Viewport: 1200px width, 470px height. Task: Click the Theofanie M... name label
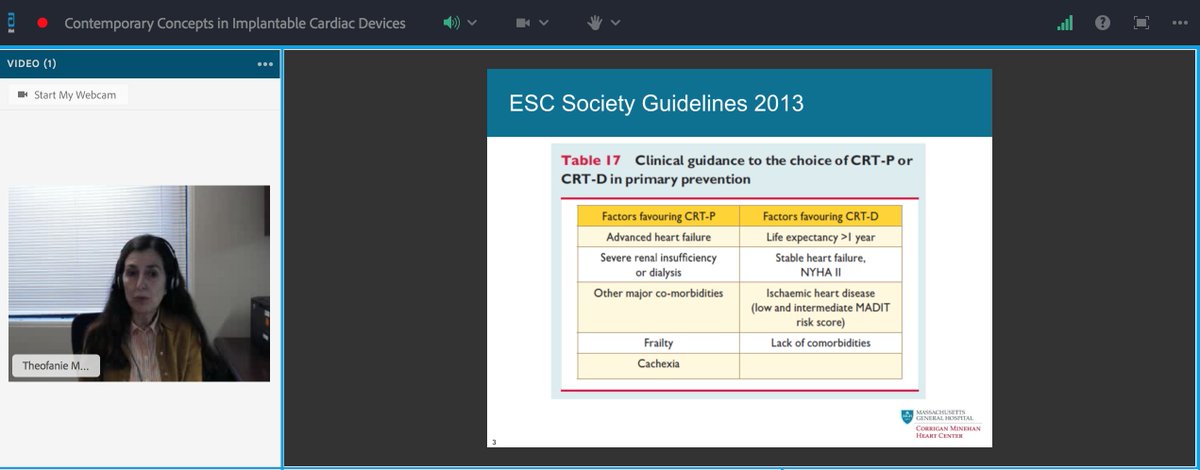(x=56, y=367)
